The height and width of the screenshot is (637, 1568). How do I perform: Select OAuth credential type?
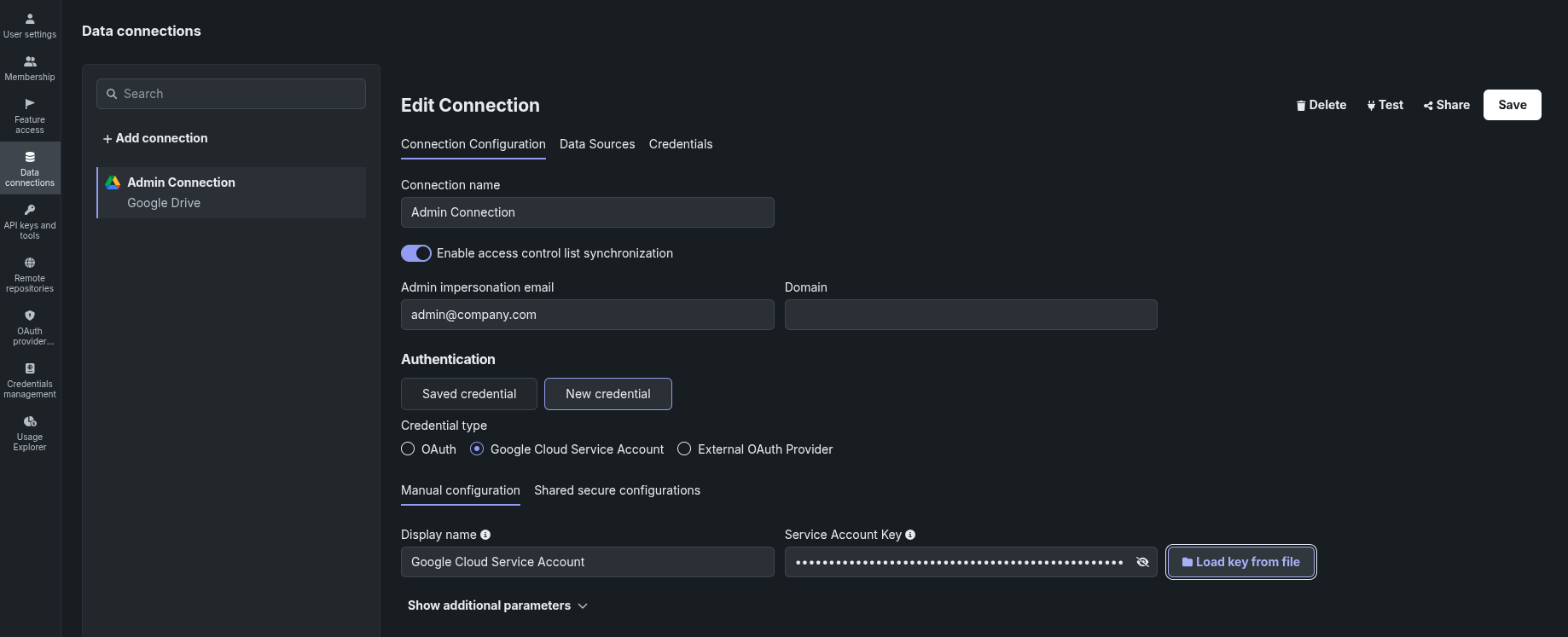408,449
